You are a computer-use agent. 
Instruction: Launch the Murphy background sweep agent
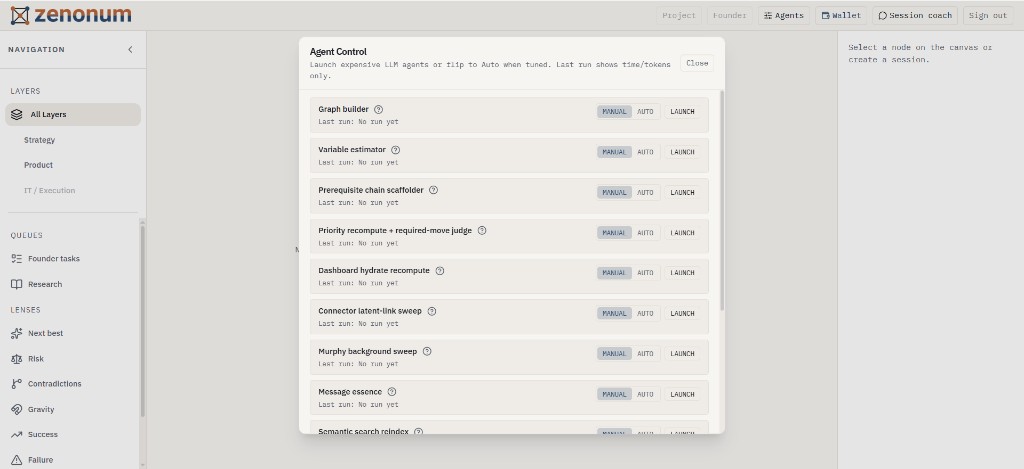682,353
